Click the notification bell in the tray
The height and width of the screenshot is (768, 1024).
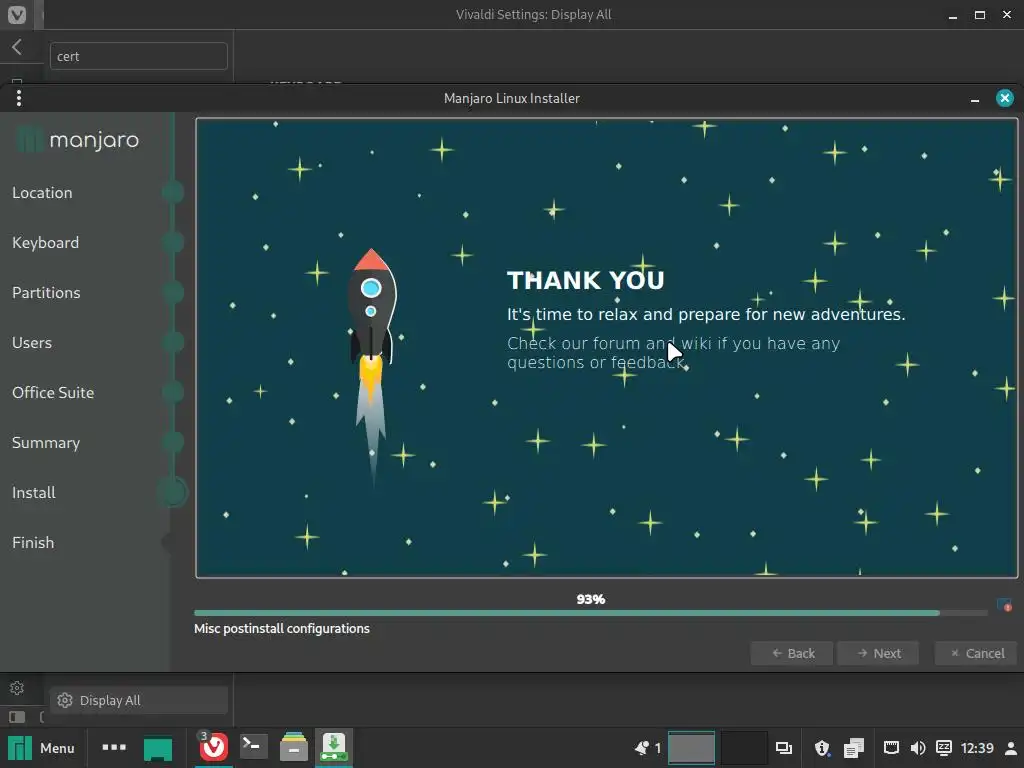[x=642, y=748]
